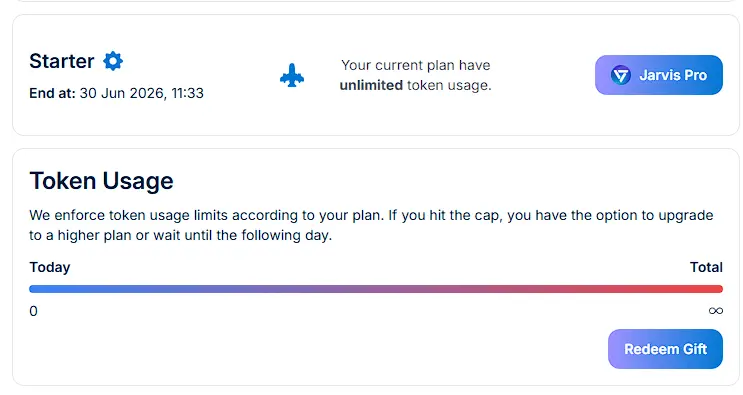This screenshot has width=743, height=395.
Task: Click the infinity symbol under Total
Action: point(716,311)
